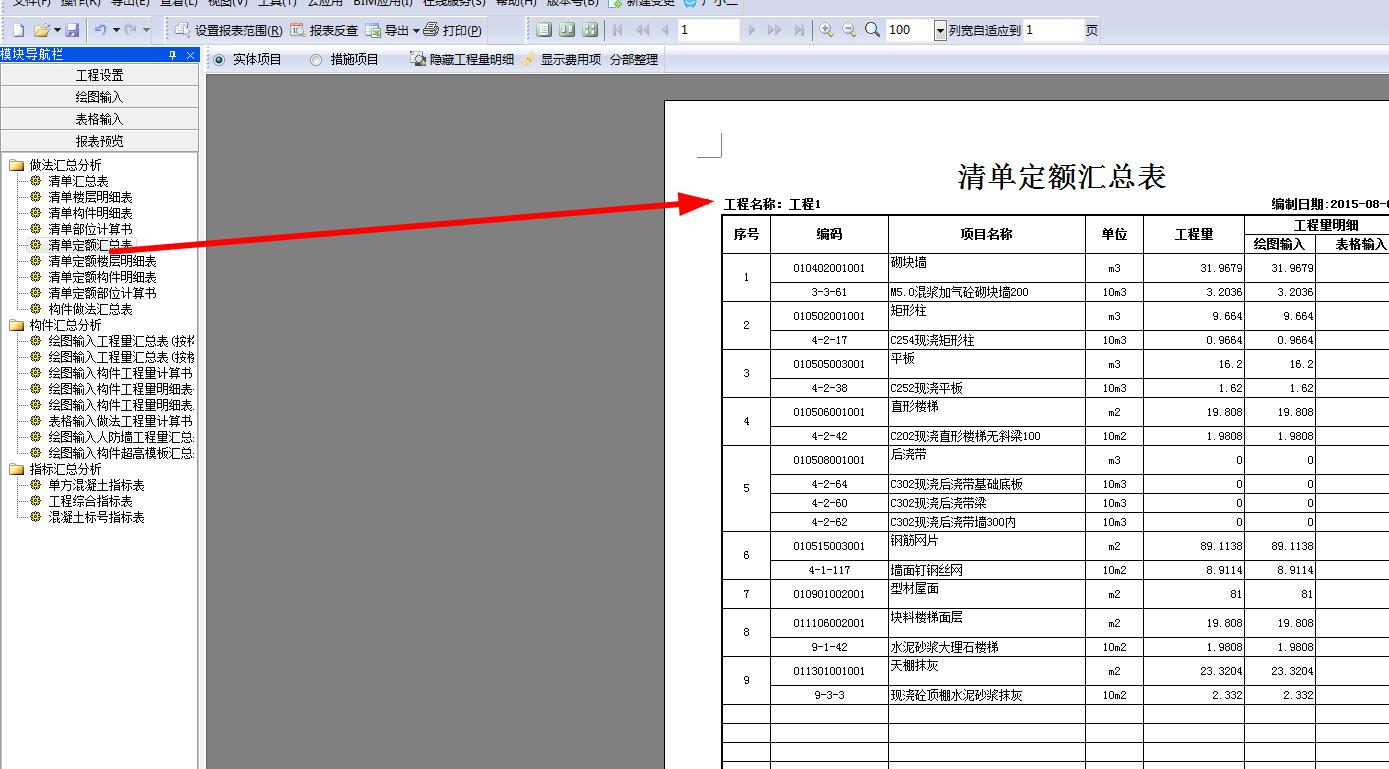Open the undo history dropdown arrow
The width and height of the screenshot is (1389, 769).
pyautogui.click(x=116, y=30)
